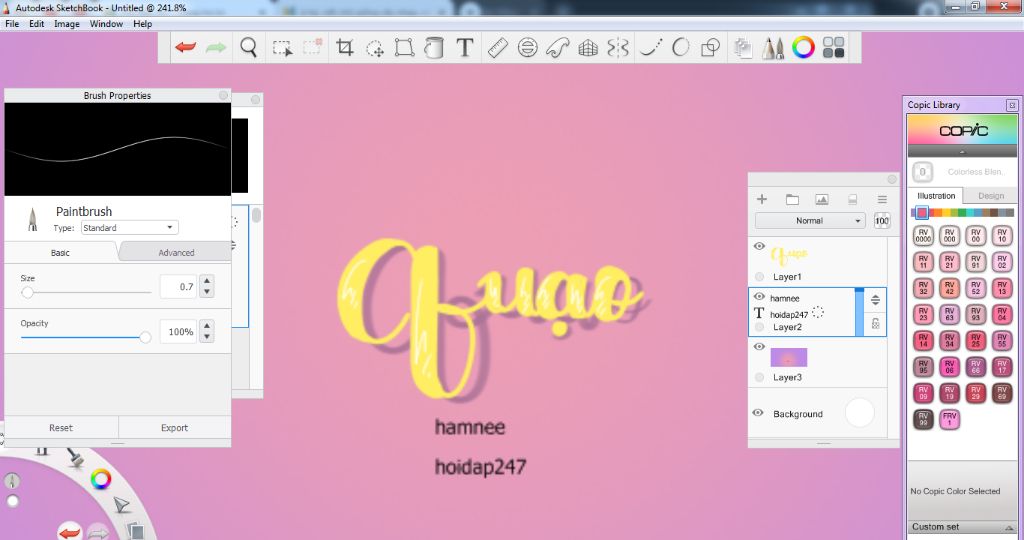Close the Brush Properties panel
The height and width of the screenshot is (540, 1024).
pyautogui.click(x=223, y=95)
